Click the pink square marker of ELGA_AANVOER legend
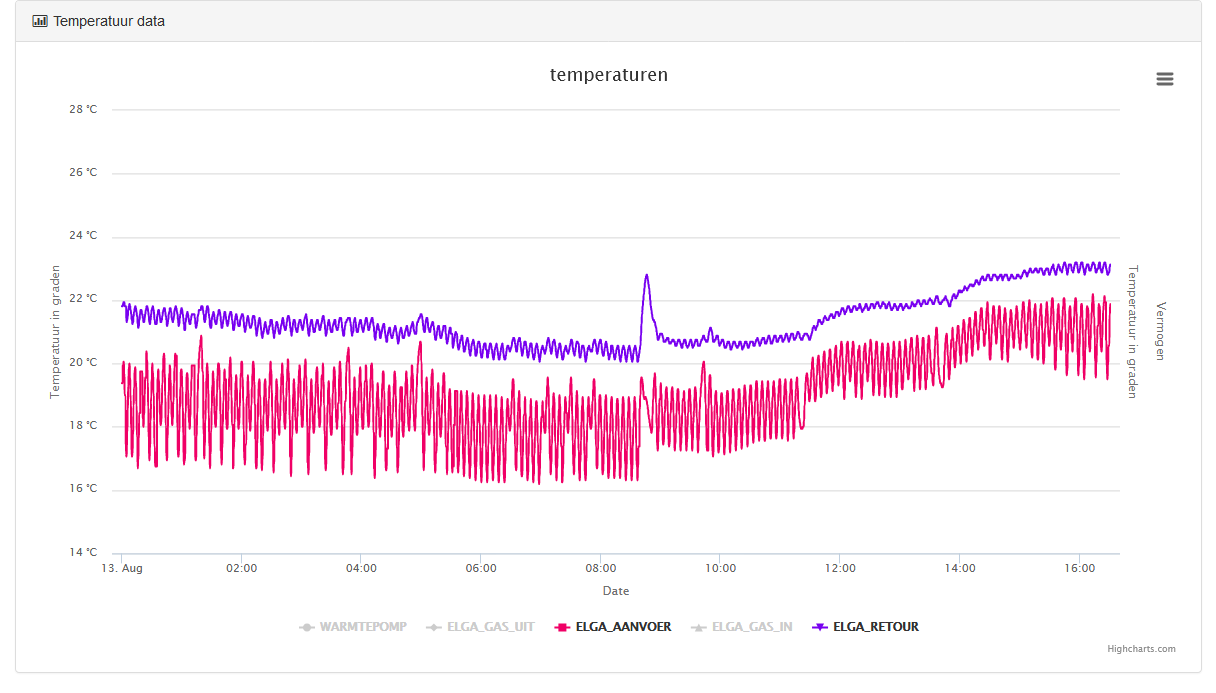Image resolution: width=1216 pixels, height=693 pixels. (562, 627)
